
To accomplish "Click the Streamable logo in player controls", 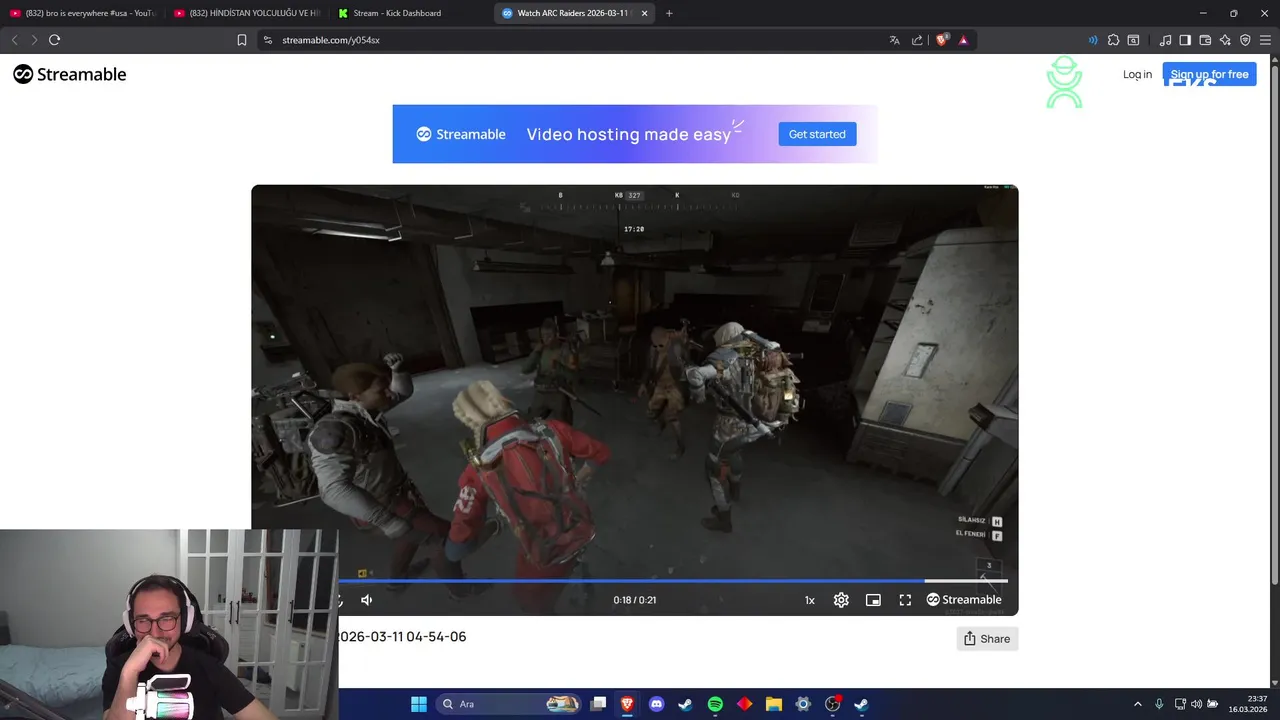I will click(964, 600).
